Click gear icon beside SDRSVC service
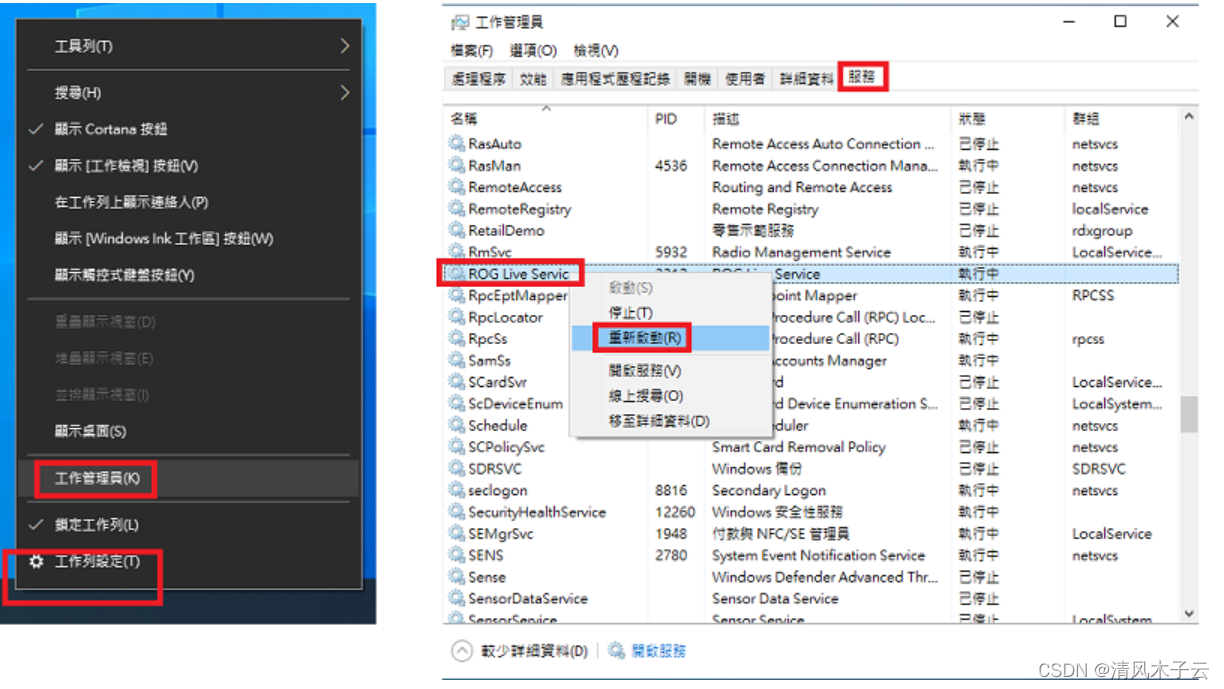Viewport: 1224px width, 689px height. pyautogui.click(x=457, y=468)
